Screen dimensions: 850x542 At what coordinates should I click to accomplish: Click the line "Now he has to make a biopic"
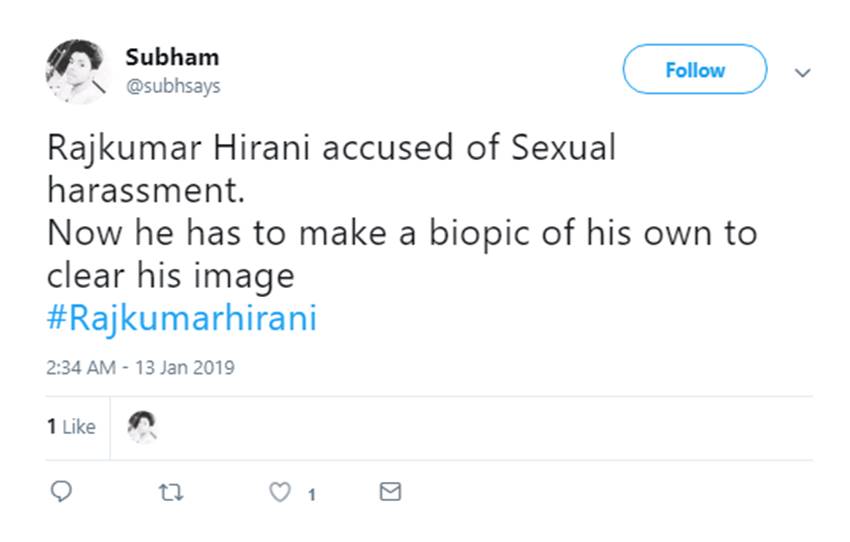pos(401,233)
